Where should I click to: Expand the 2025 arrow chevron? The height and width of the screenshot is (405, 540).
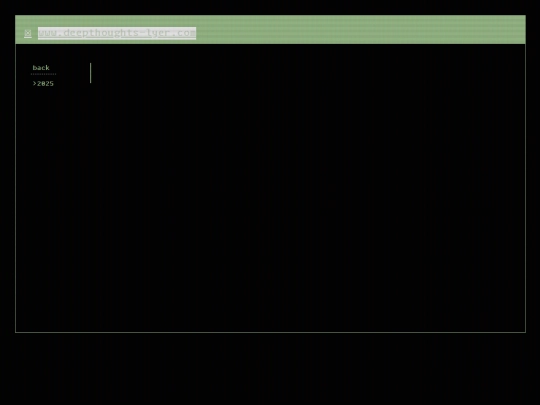(x=34, y=83)
